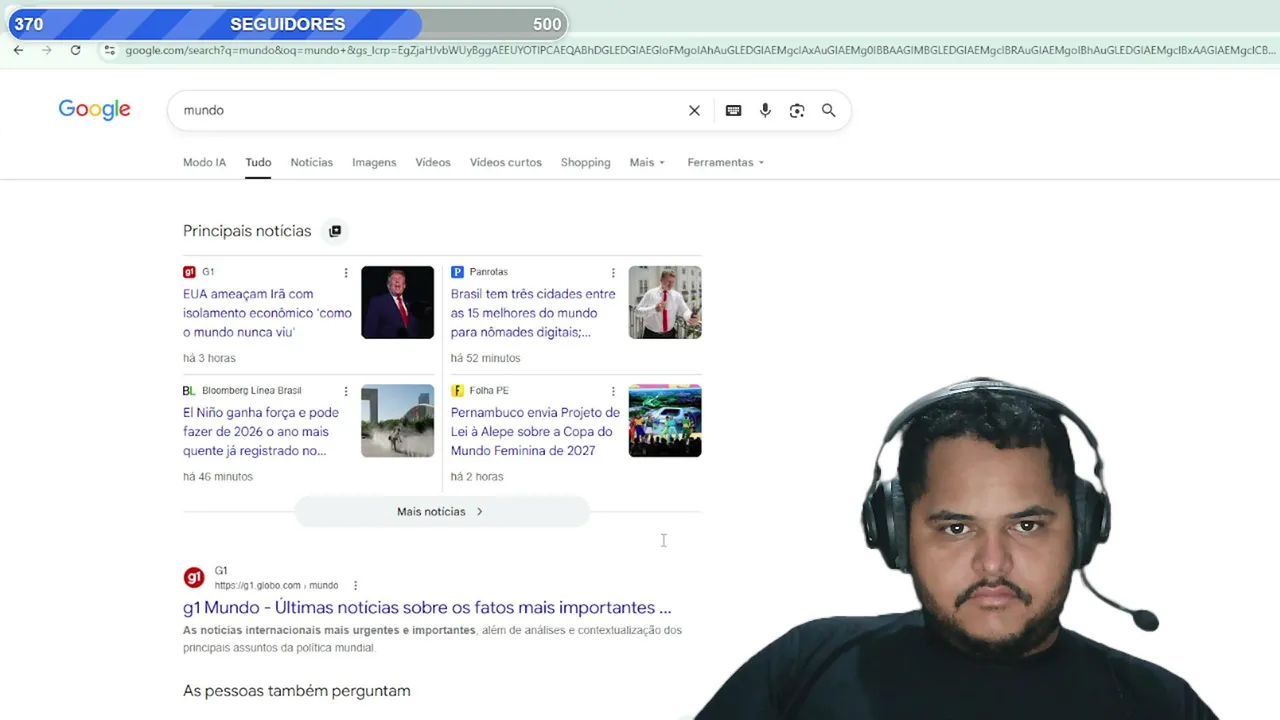Image resolution: width=1280 pixels, height=720 pixels.
Task: Click the Copa do Mundo Feminina story thumbnail
Action: [x=665, y=421]
